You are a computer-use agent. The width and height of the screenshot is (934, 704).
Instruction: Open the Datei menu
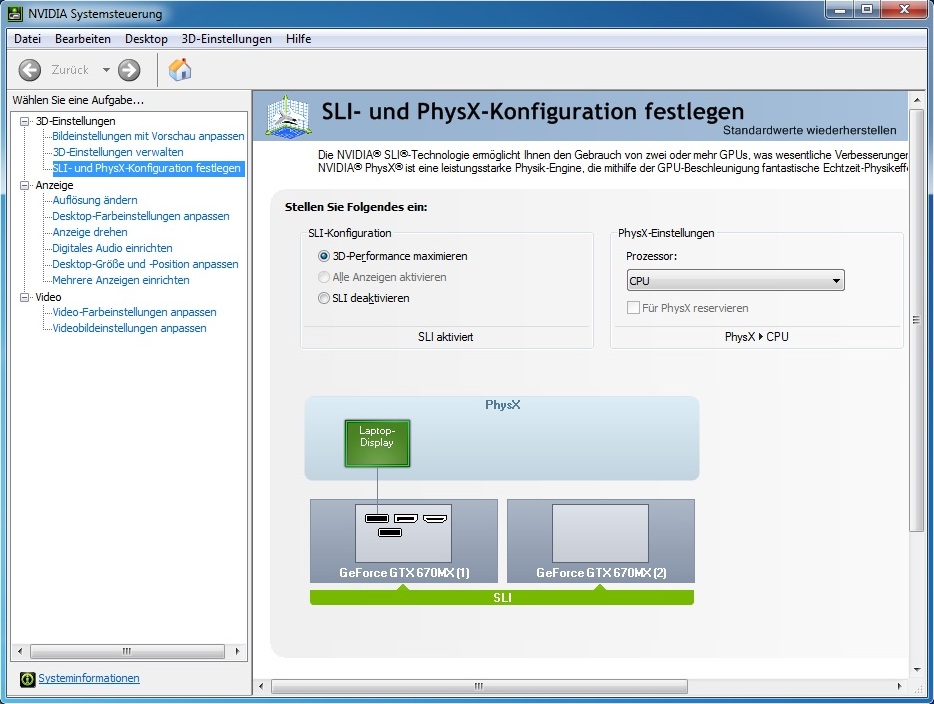point(27,39)
